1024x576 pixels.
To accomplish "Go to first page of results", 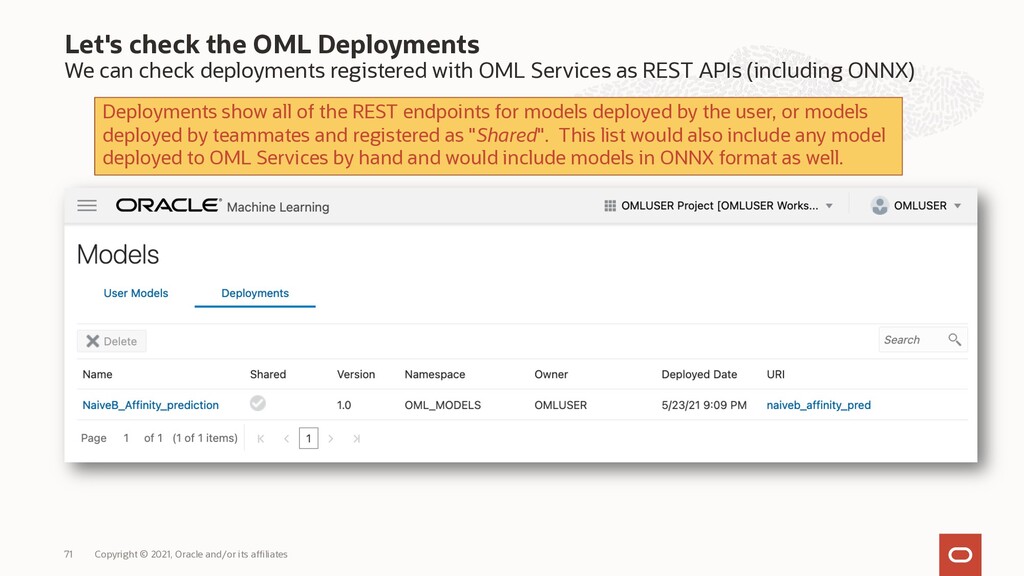I will [261, 438].
